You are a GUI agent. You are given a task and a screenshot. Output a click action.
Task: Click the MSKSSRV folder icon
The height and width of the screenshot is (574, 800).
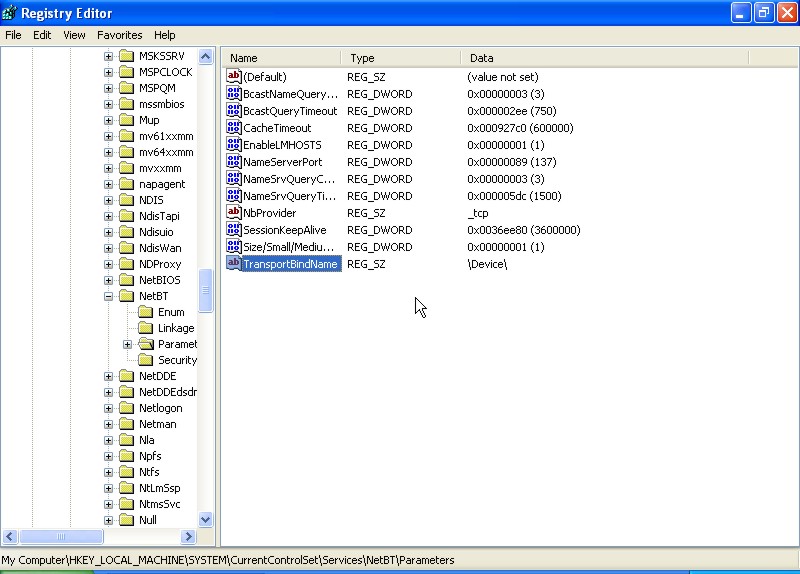coord(127,56)
